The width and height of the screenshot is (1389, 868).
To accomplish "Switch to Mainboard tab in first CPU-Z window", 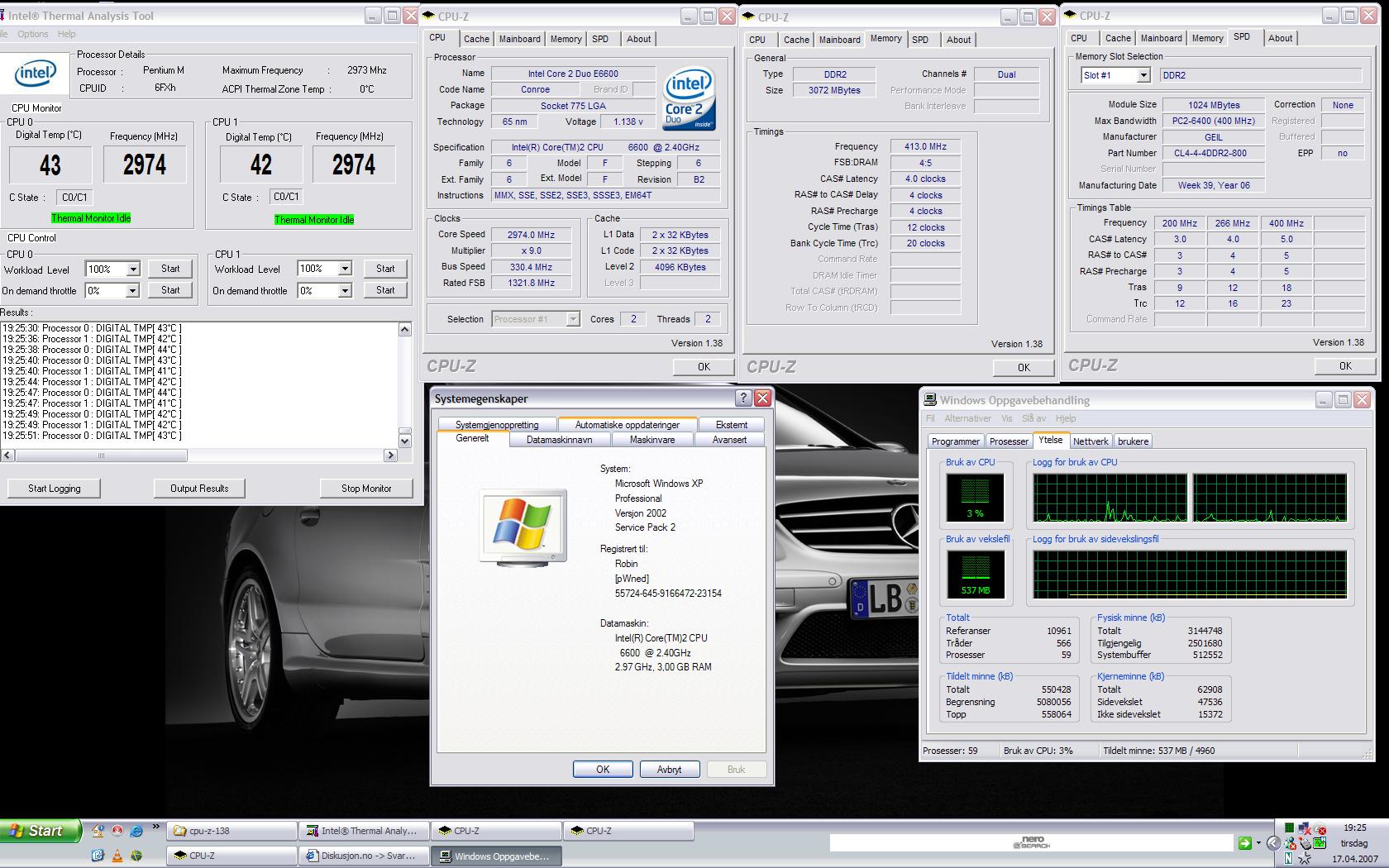I will coord(520,39).
